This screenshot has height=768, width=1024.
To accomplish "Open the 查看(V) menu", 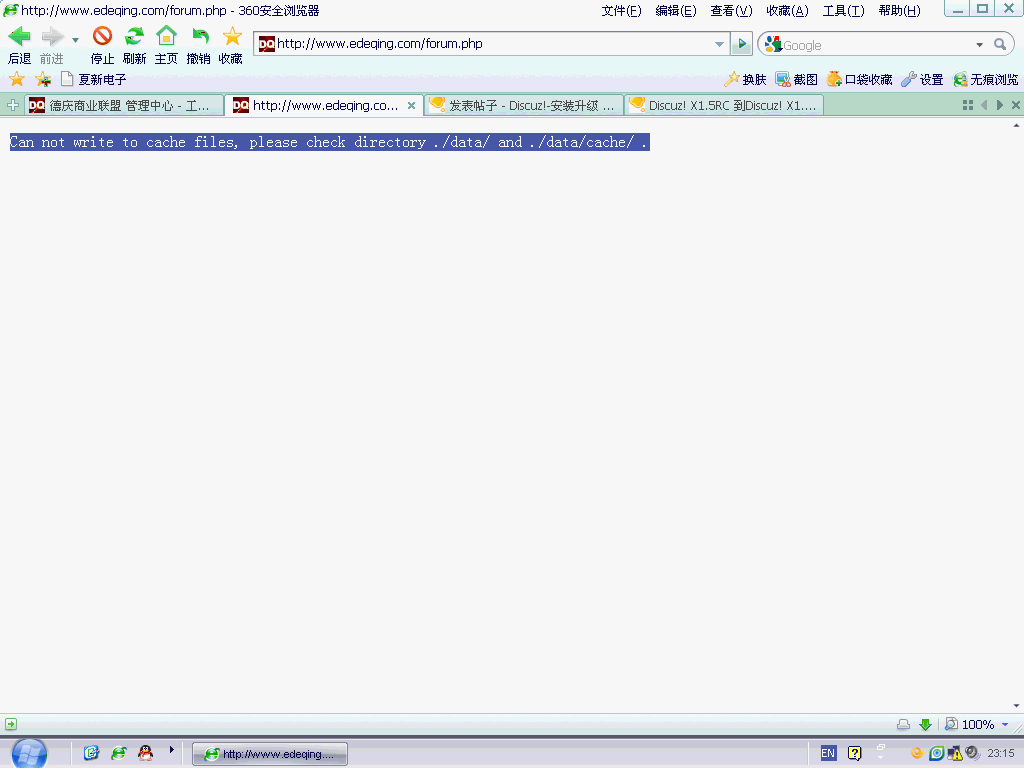I will click(x=731, y=10).
